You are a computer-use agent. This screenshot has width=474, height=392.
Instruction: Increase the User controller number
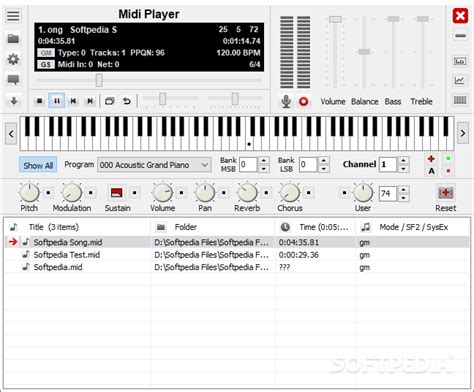point(404,190)
